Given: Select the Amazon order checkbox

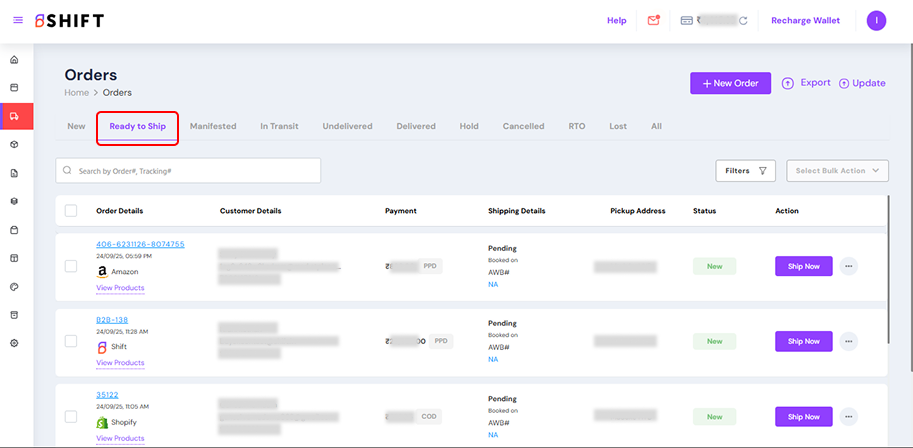Looking at the screenshot, I should [71, 266].
